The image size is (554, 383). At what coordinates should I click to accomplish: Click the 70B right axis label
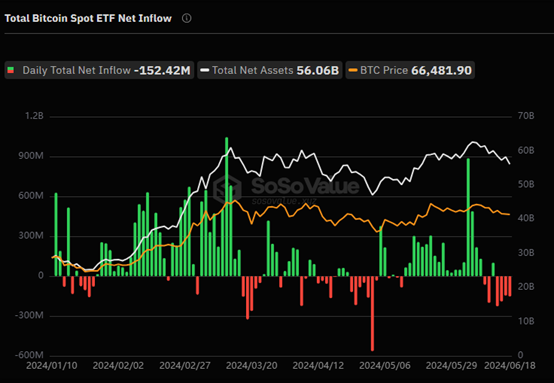coord(526,116)
